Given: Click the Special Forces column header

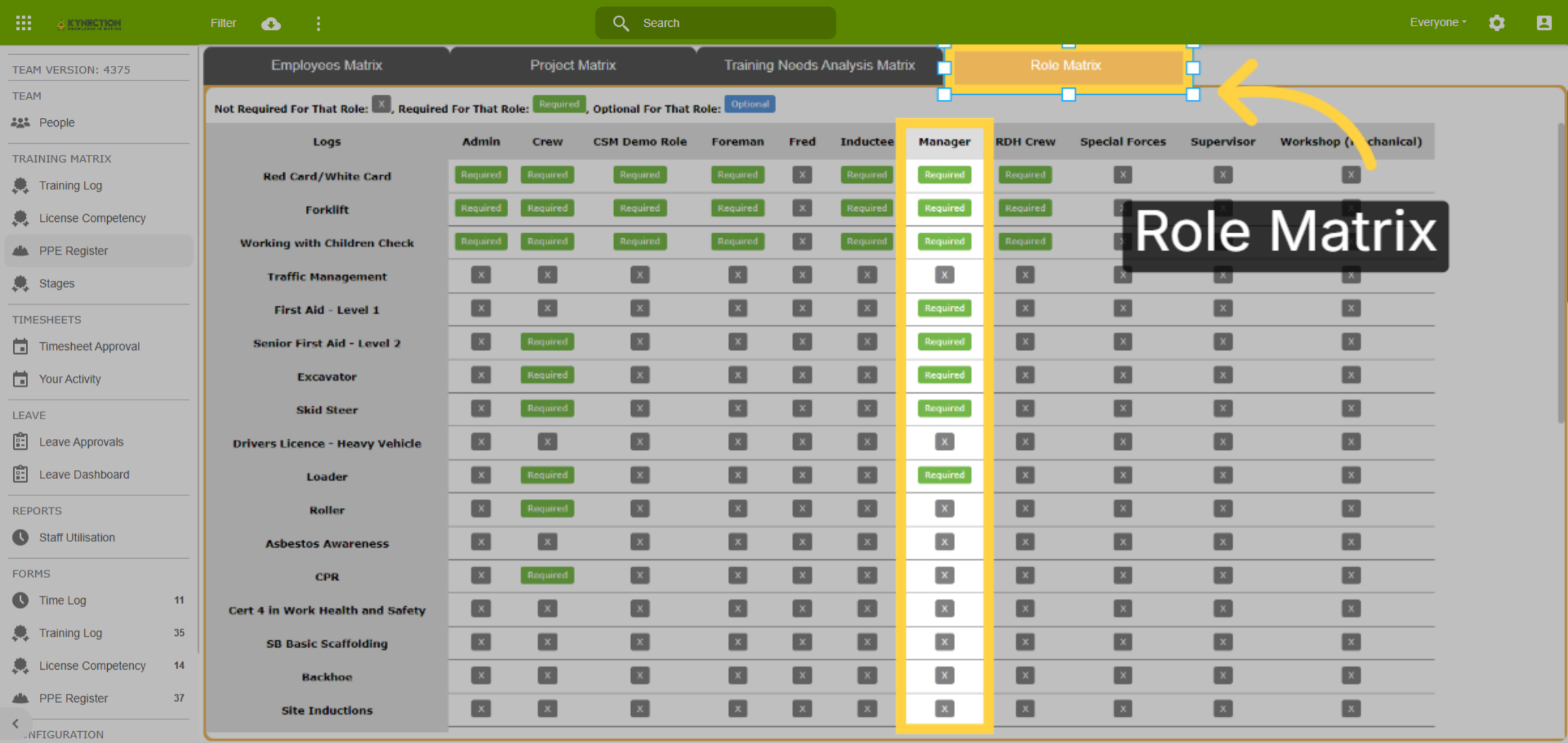Looking at the screenshot, I should pos(1122,142).
